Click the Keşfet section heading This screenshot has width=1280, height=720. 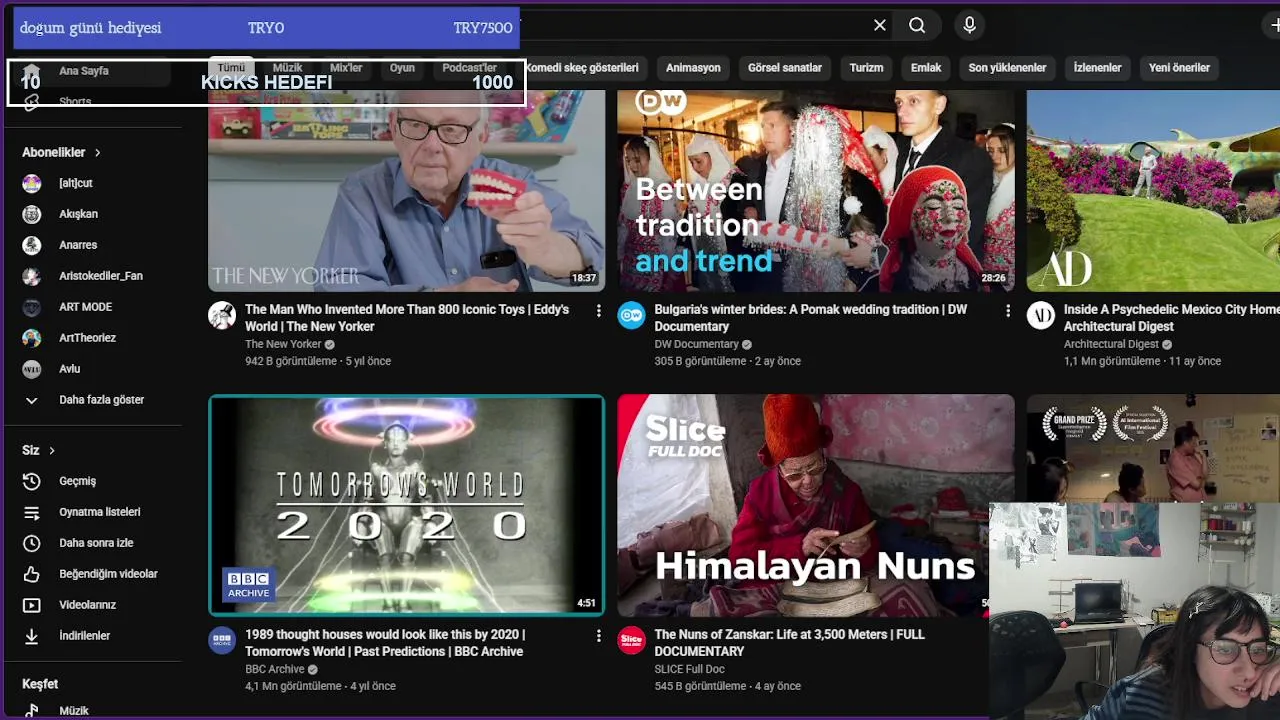pos(40,684)
